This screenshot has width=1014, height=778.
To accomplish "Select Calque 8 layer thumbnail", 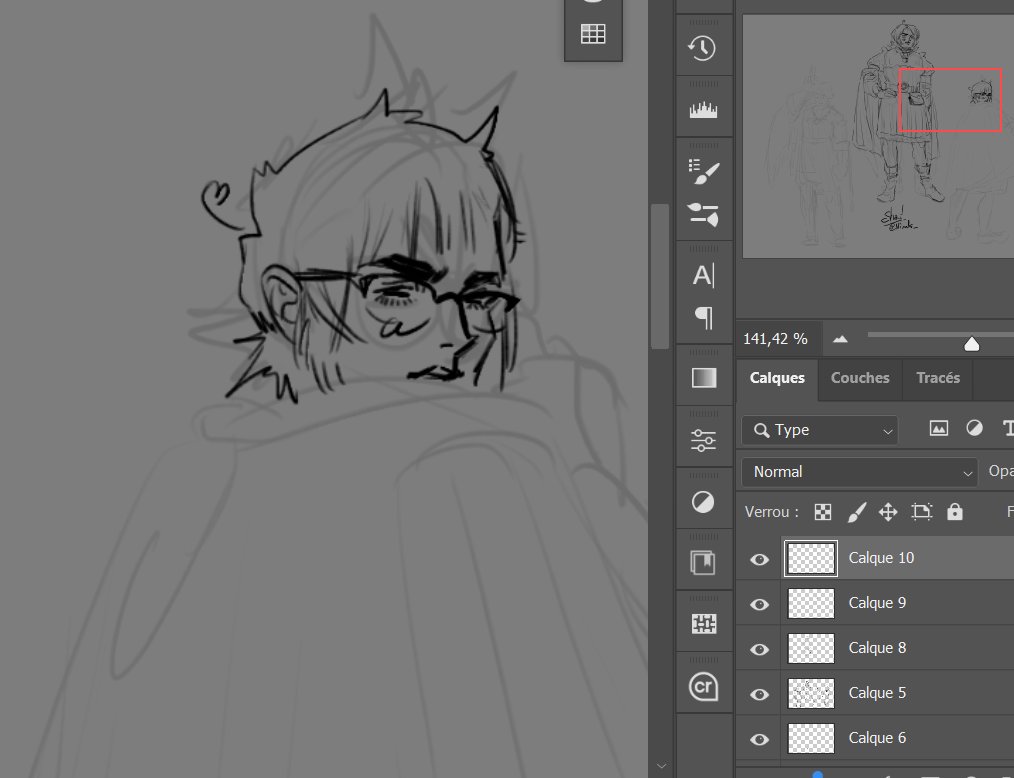I will click(x=811, y=648).
